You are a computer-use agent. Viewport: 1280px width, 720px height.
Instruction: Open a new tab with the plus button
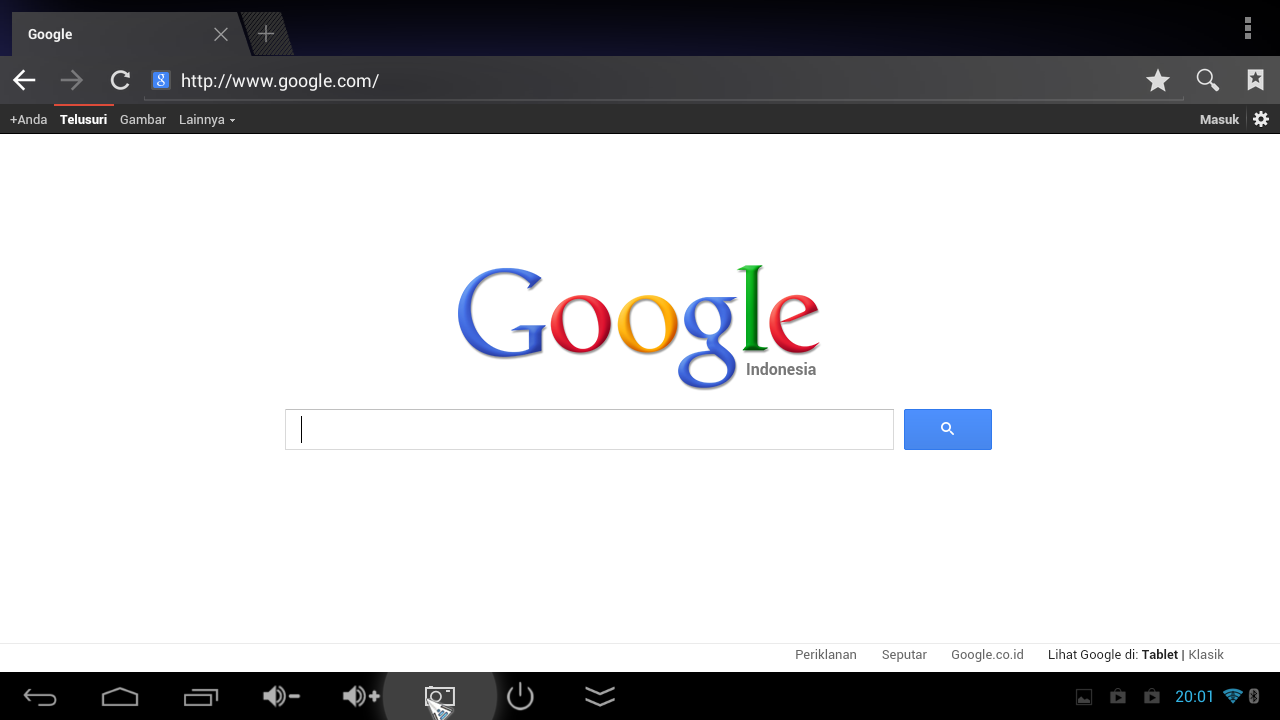[x=265, y=34]
